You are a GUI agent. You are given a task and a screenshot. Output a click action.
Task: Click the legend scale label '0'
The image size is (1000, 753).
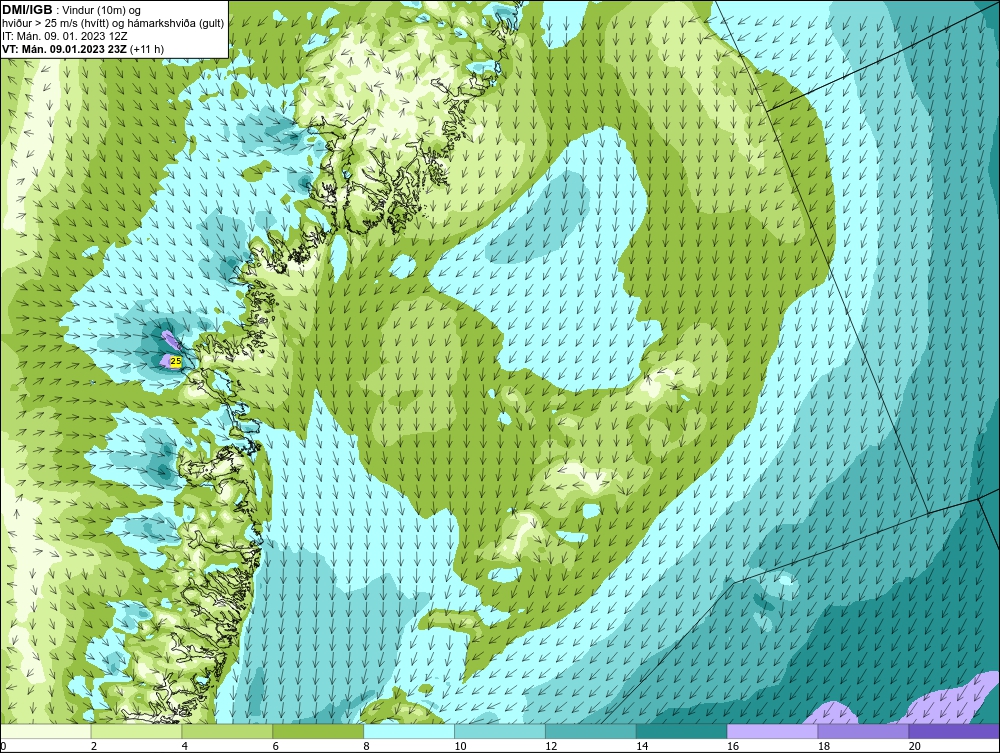tap(3, 746)
